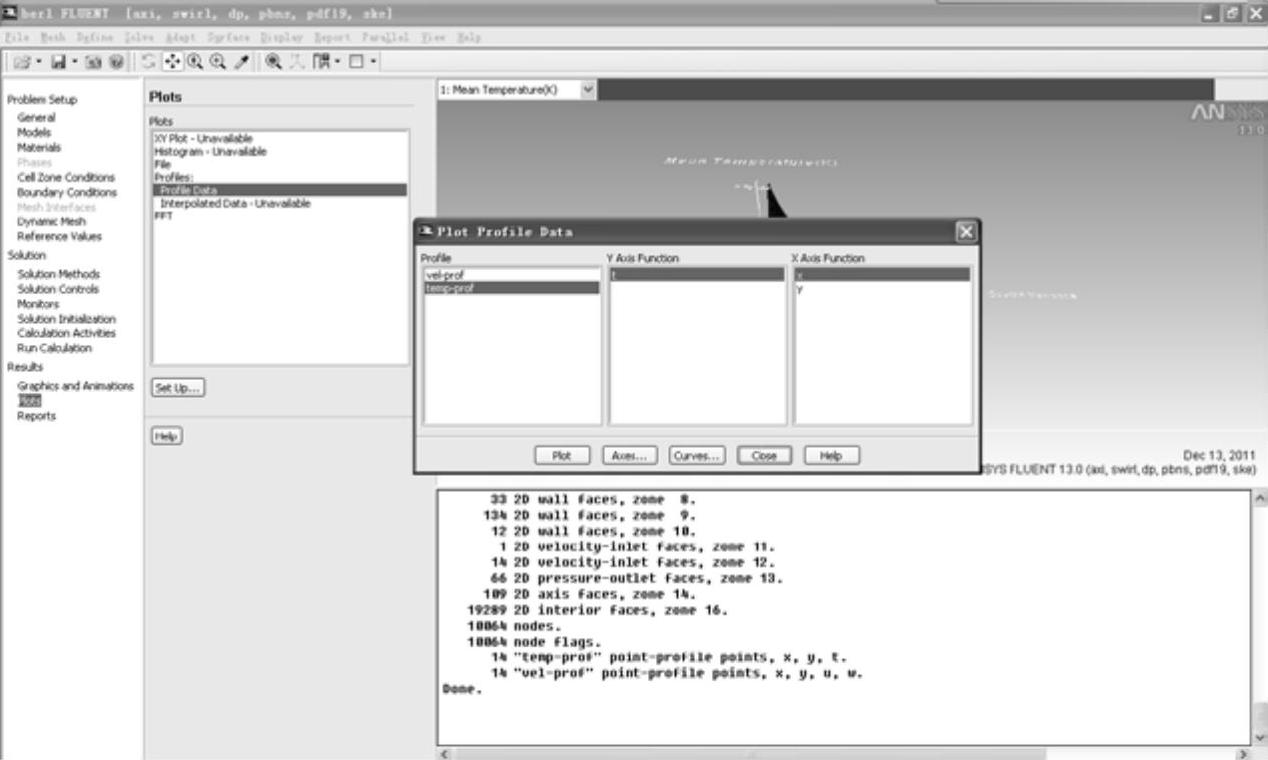Select the rotate view tool
The width and height of the screenshot is (1268, 760).
pos(148,62)
